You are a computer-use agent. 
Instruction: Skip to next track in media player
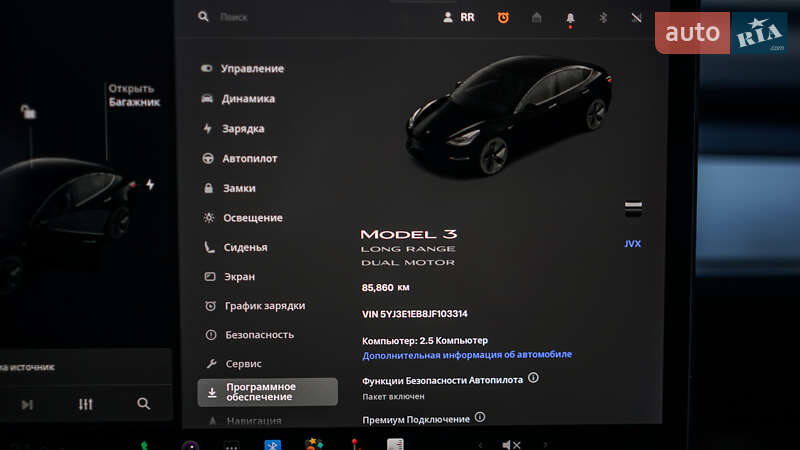coord(27,405)
